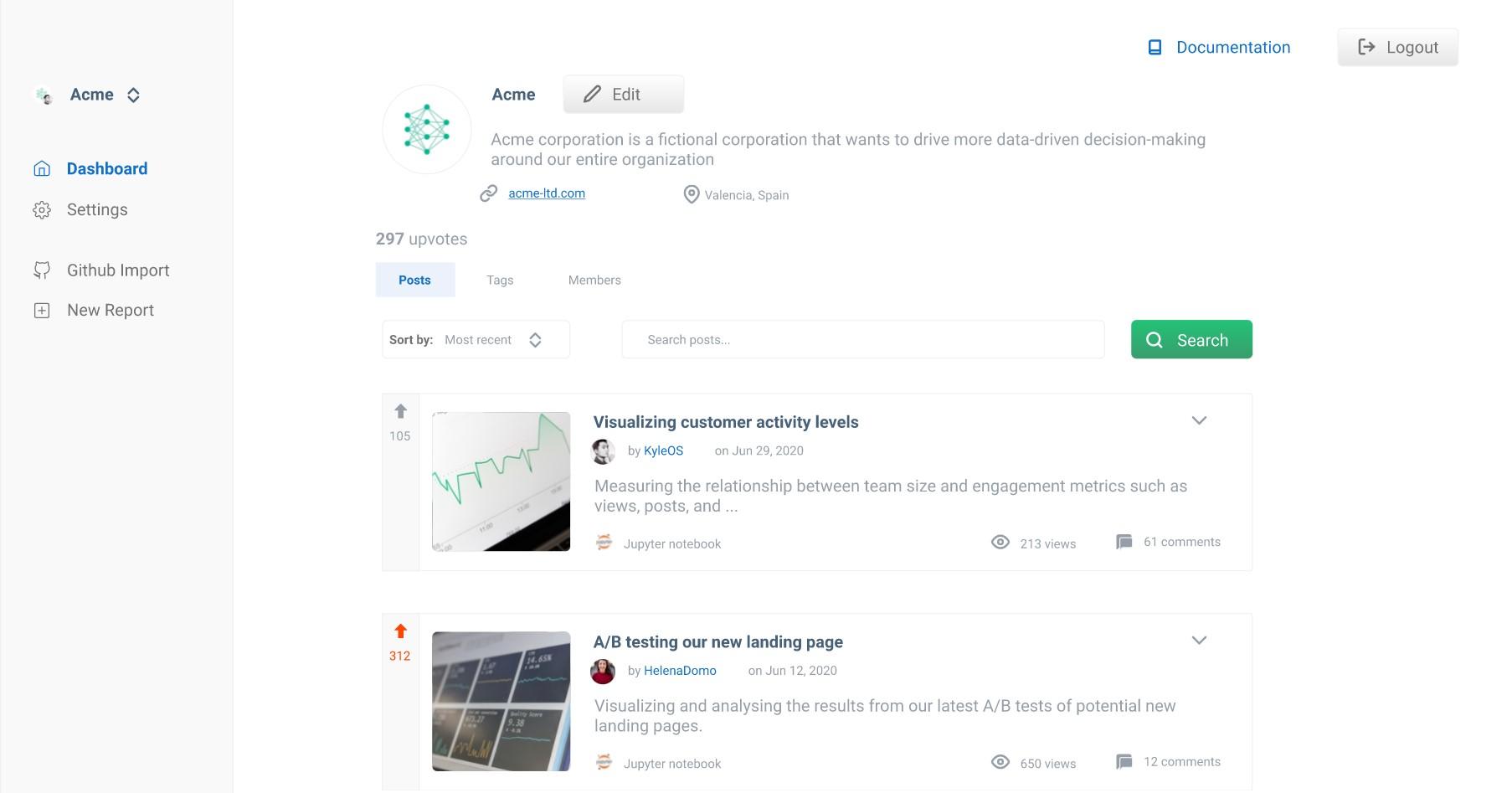The width and height of the screenshot is (1512, 793).
Task: Click the Search posts input field
Action: pyautogui.click(x=862, y=340)
